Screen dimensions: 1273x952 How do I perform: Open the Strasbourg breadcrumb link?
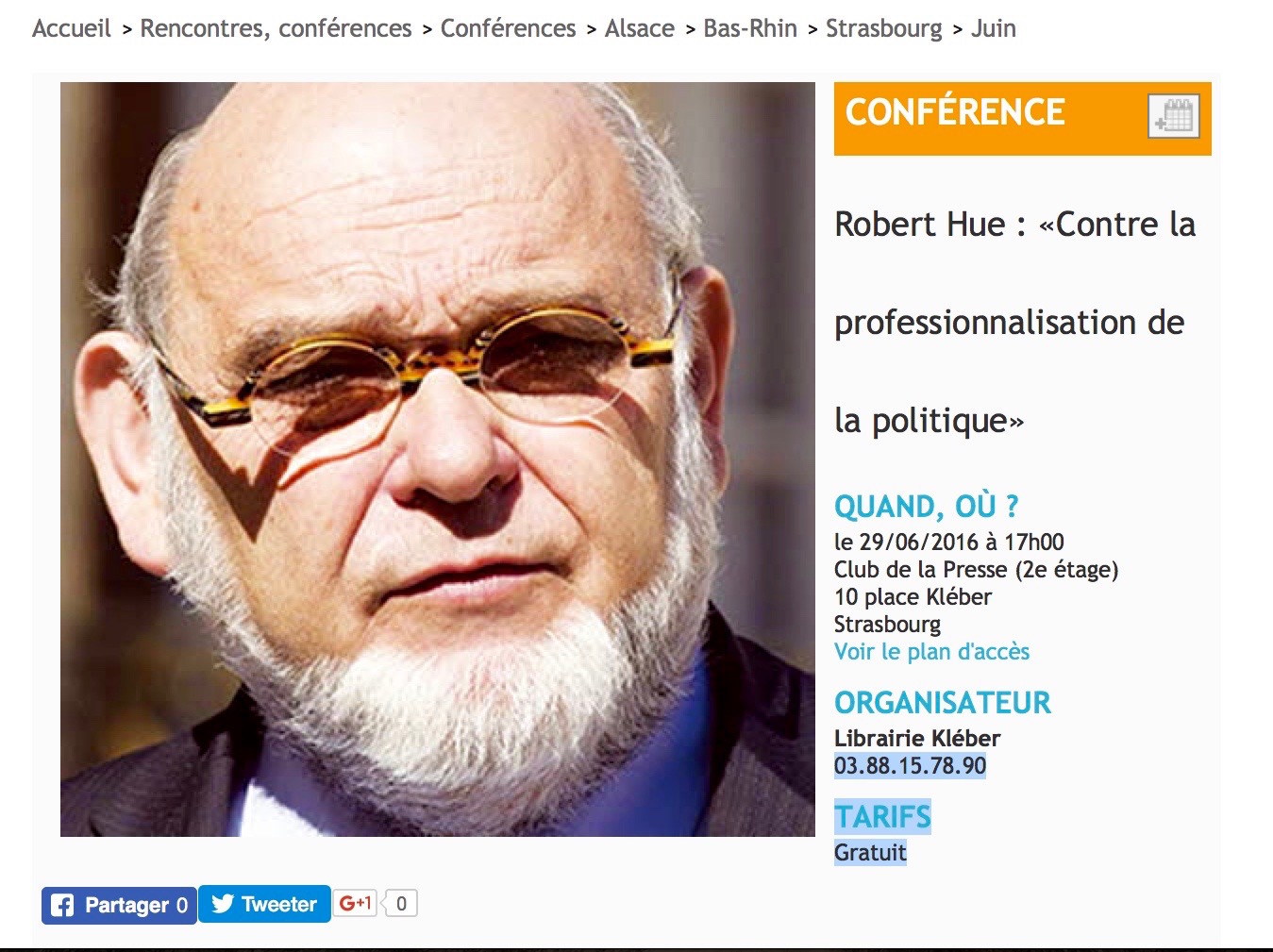tap(883, 28)
